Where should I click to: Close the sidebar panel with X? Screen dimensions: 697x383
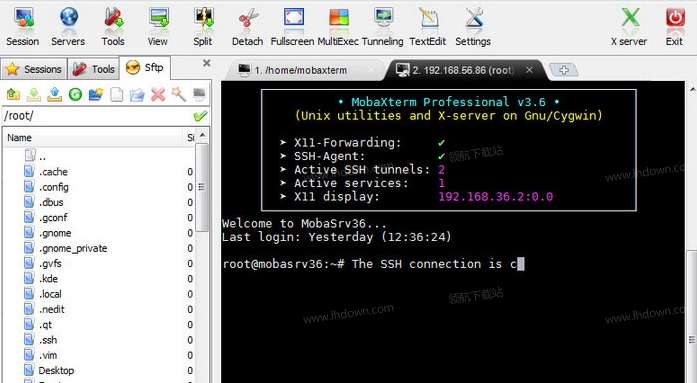point(206,63)
